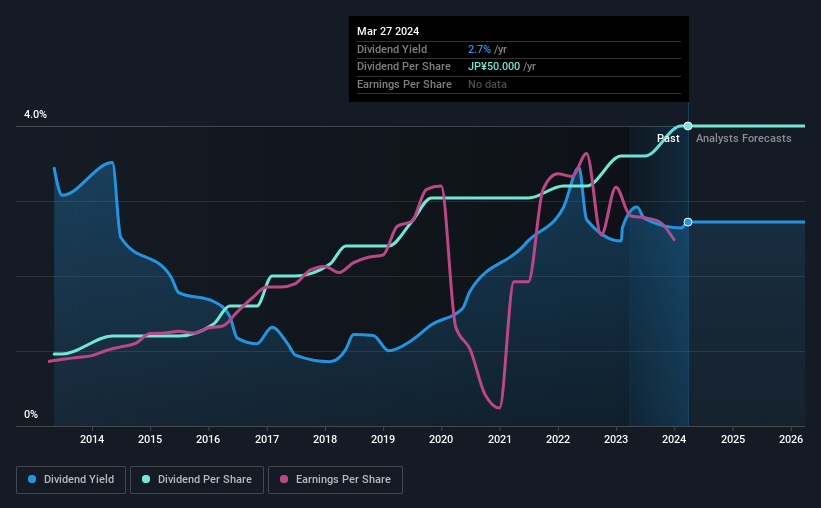Toggle the Dividend Per Share legend button
Screen dimensions: 821x508
tap(197, 480)
